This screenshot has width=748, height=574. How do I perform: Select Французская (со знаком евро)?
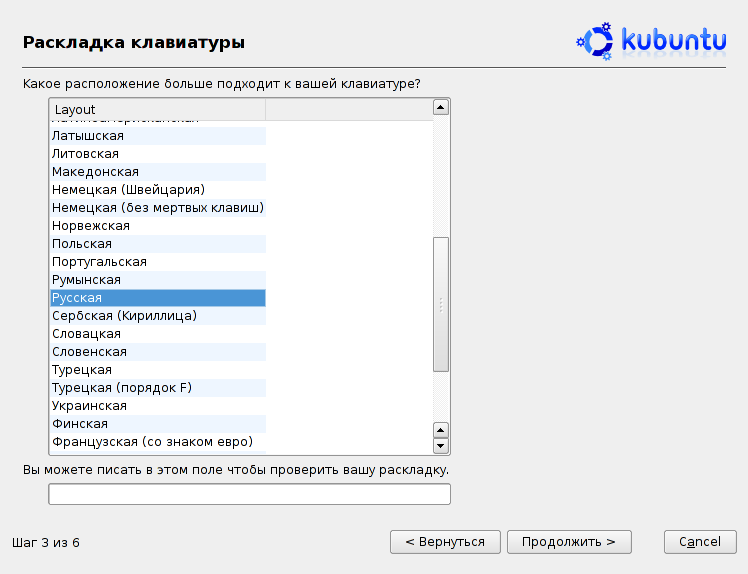158,442
